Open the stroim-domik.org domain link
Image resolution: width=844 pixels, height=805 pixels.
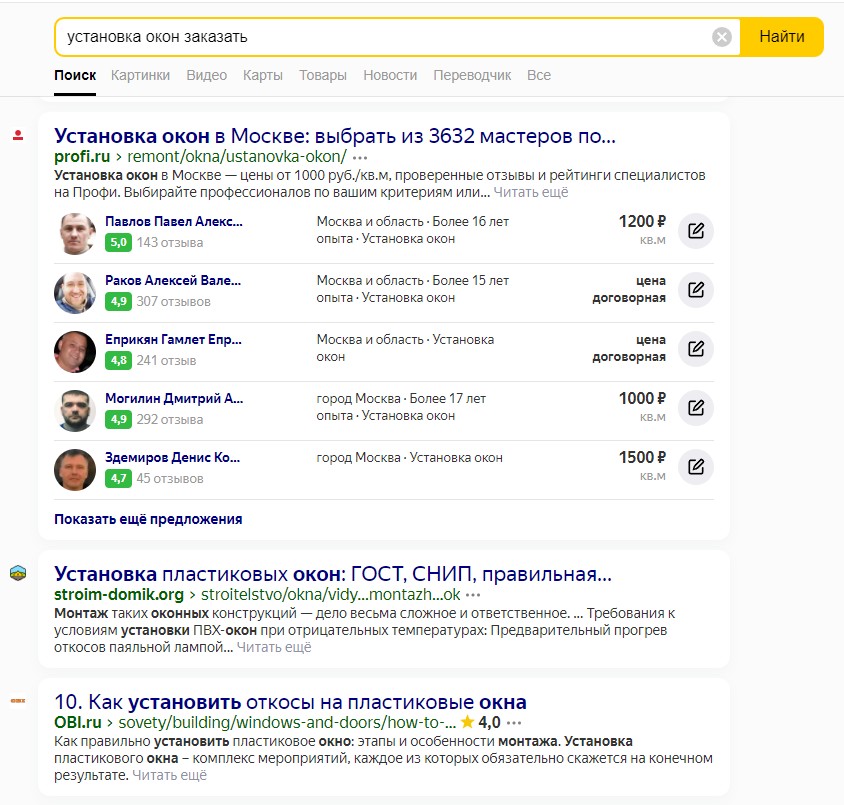click(119, 595)
